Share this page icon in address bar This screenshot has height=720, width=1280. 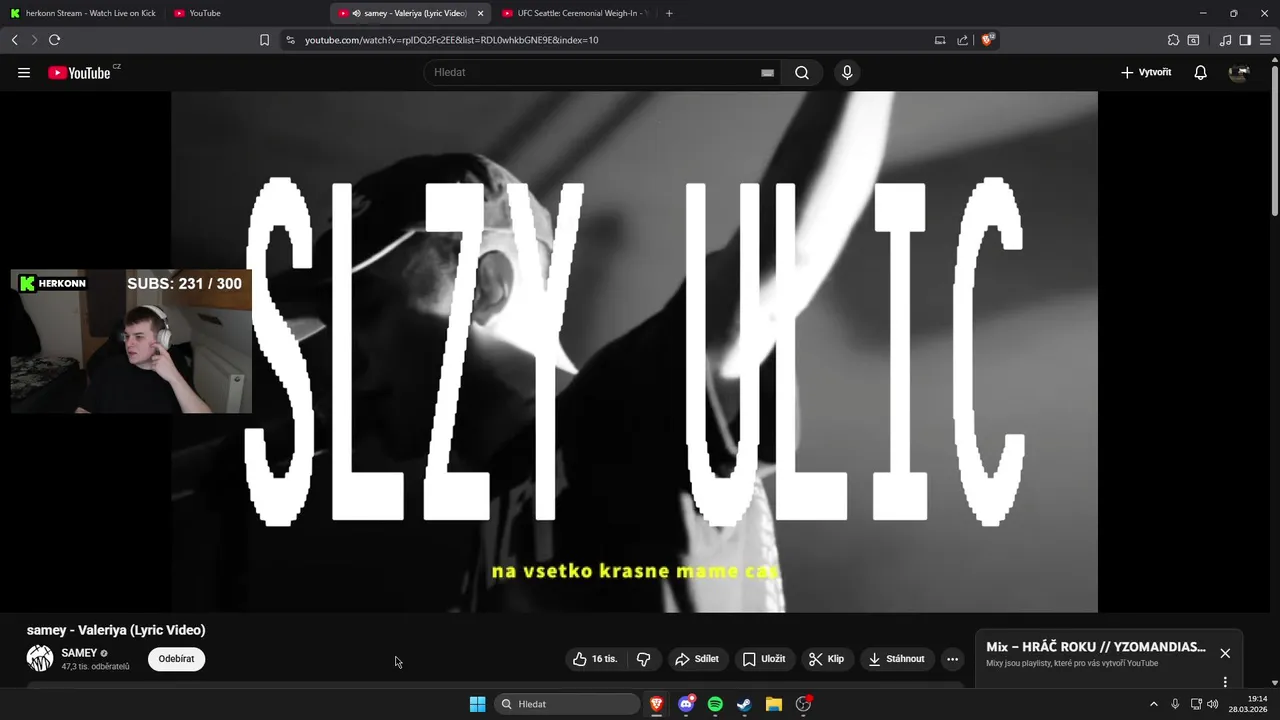[962, 40]
